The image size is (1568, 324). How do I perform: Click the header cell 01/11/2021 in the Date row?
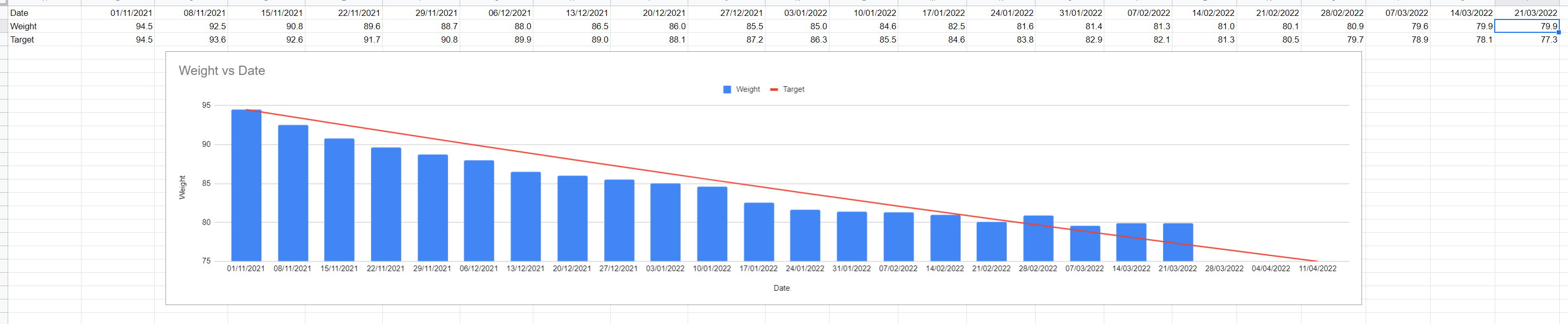pos(118,13)
